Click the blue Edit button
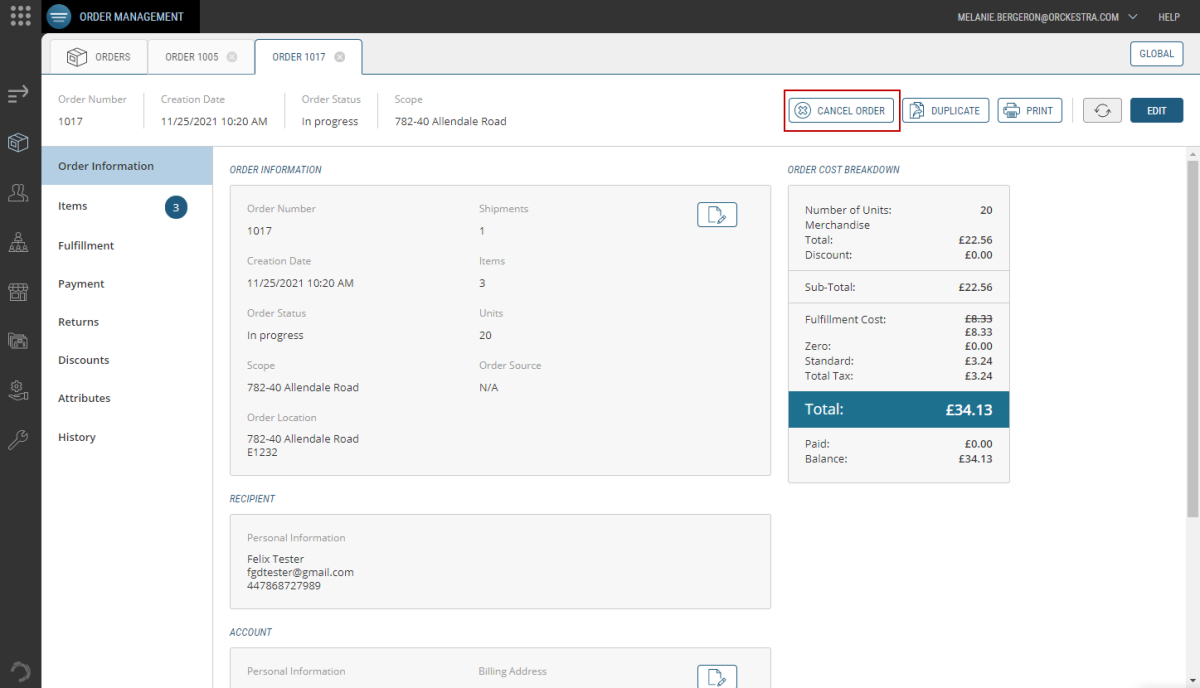 click(1156, 110)
